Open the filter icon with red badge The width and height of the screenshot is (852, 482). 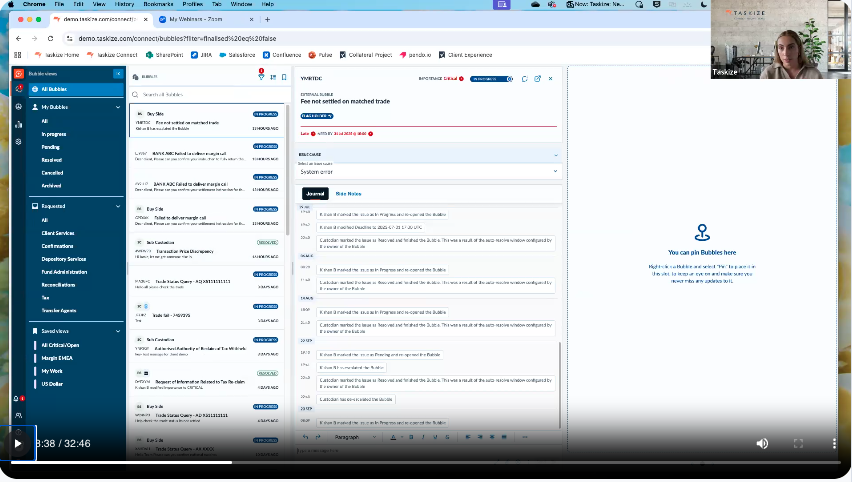(261, 76)
